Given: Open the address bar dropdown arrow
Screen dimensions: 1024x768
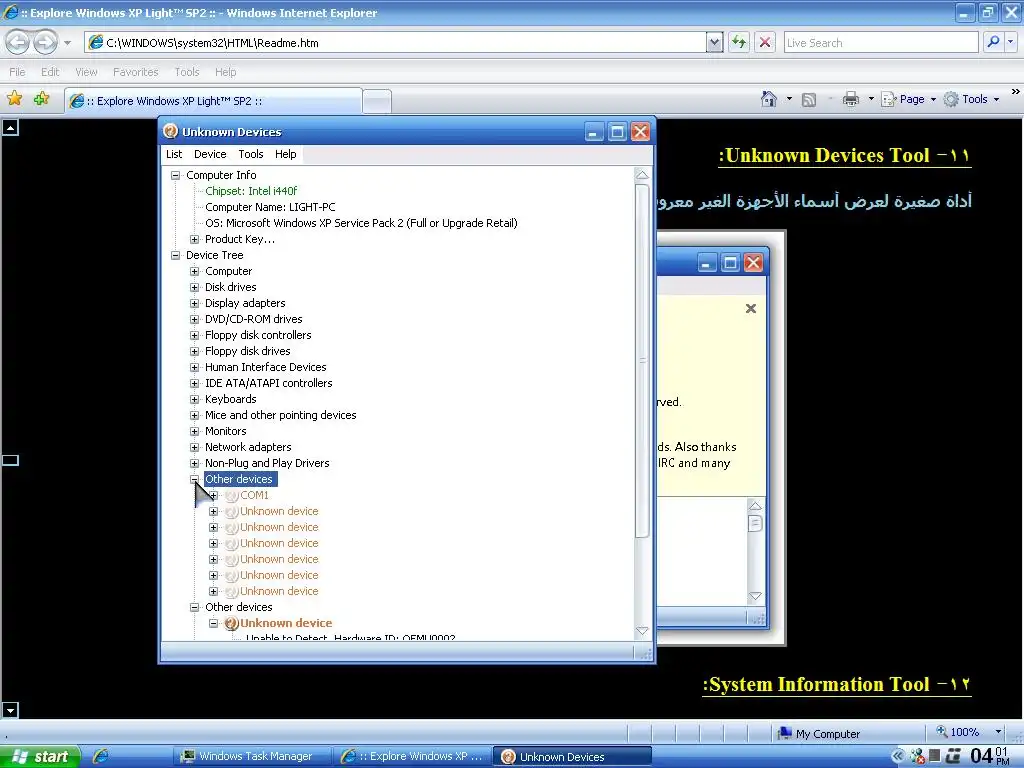Looking at the screenshot, I should click(x=714, y=42).
